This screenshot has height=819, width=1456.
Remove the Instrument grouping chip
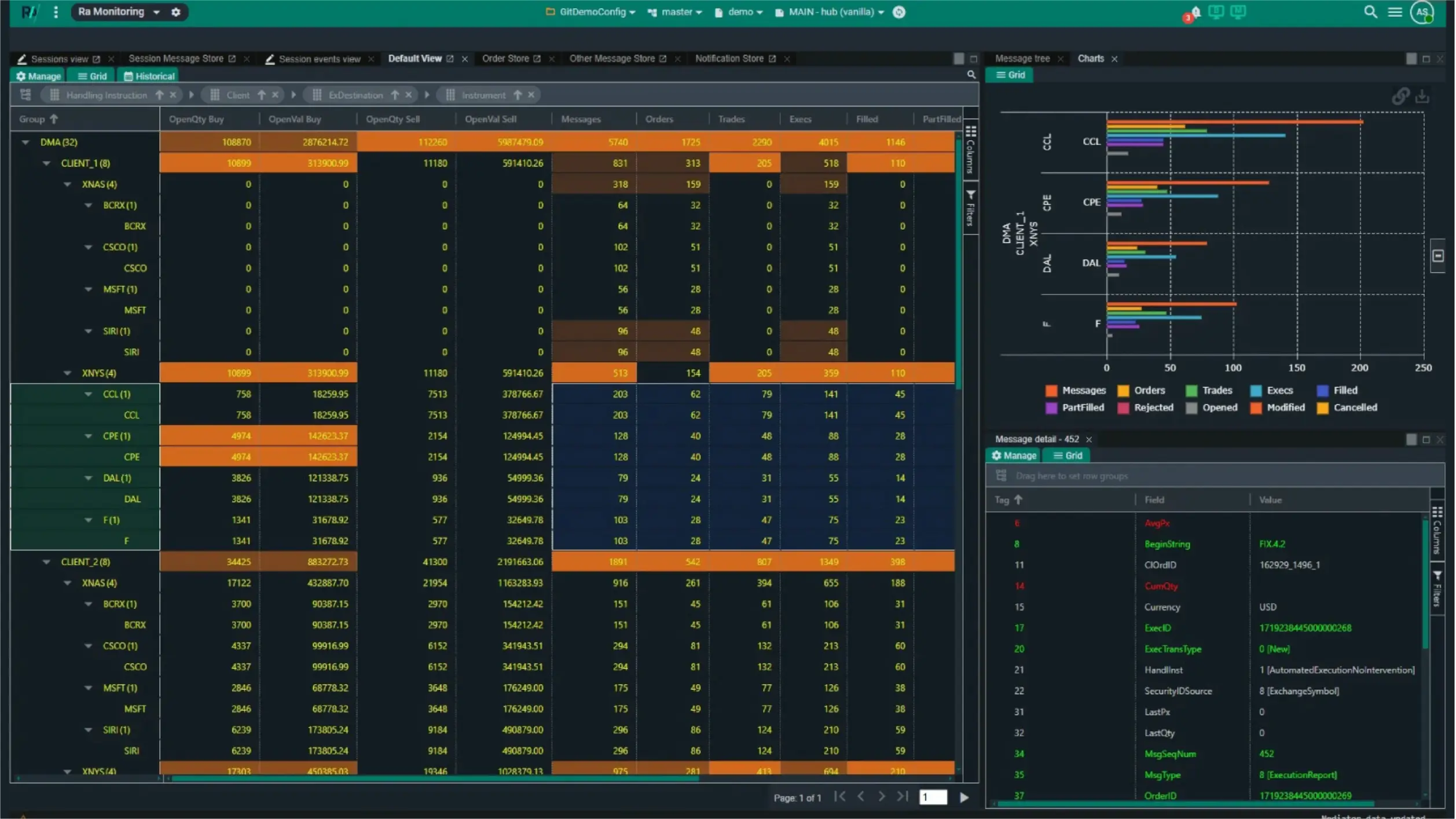531,95
